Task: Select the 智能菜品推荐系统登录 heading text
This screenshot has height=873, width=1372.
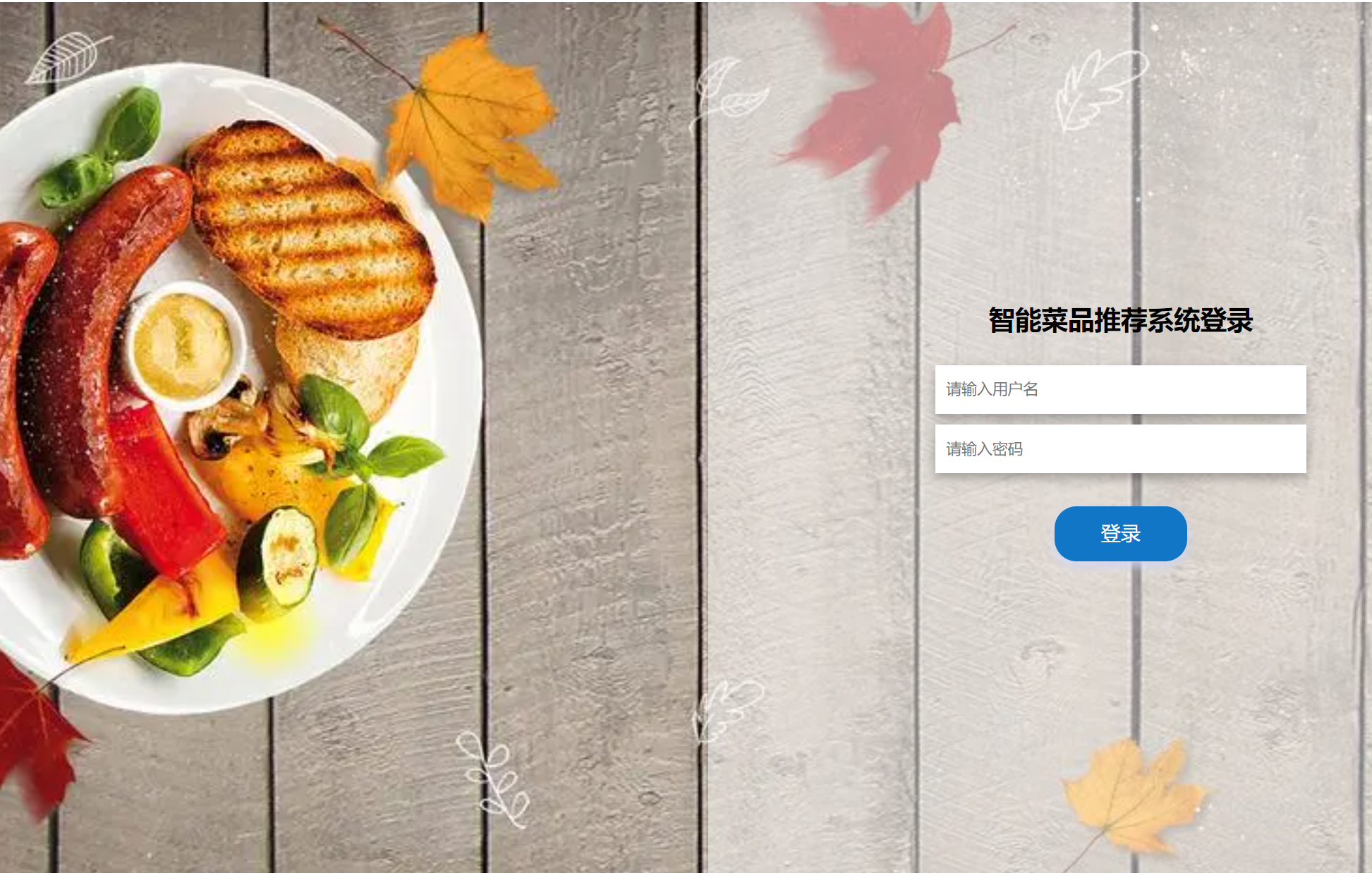Action: (1120, 321)
